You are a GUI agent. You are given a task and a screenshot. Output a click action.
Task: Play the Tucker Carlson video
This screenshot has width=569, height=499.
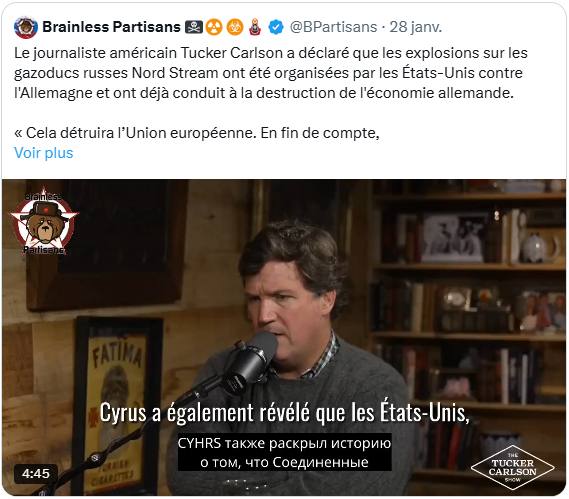coord(284,337)
